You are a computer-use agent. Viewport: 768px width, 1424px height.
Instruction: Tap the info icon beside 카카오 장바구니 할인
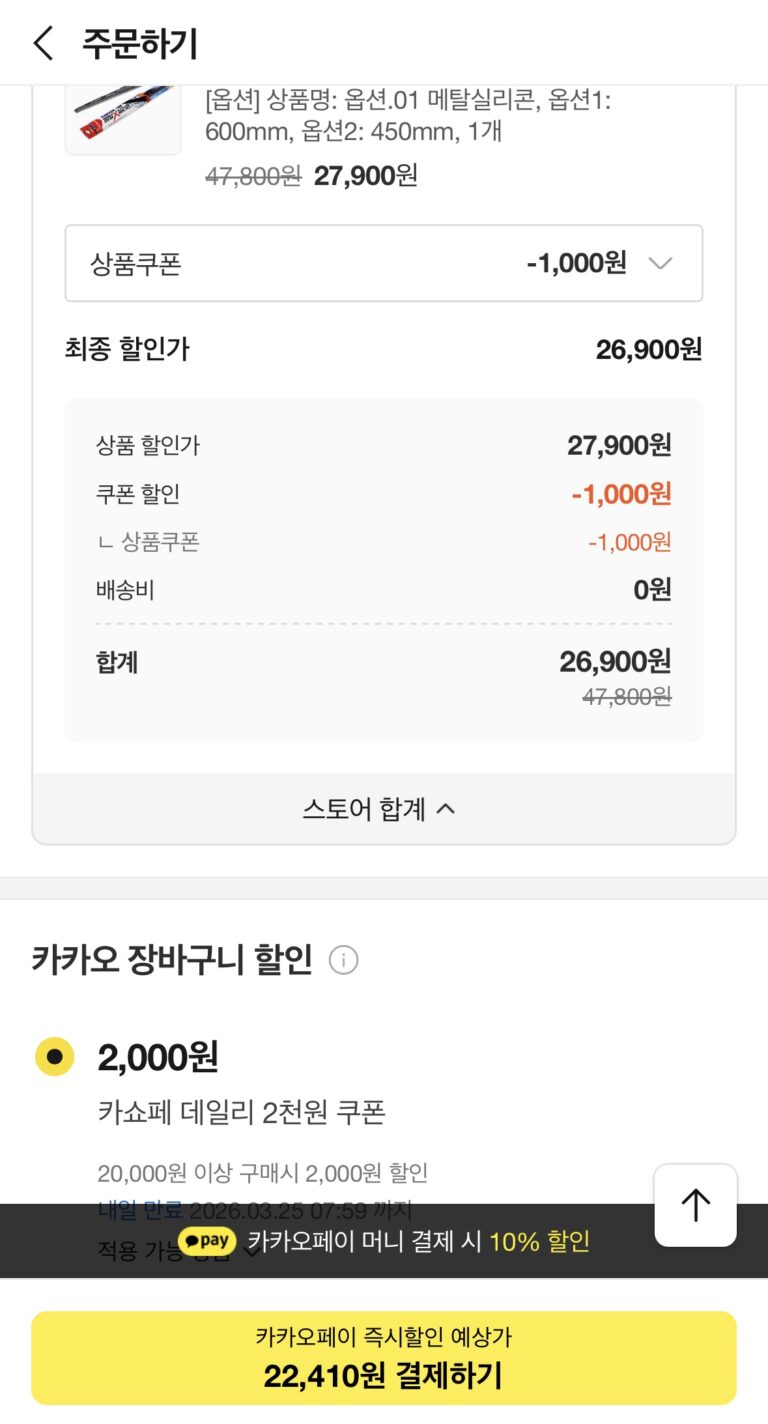coord(343,961)
